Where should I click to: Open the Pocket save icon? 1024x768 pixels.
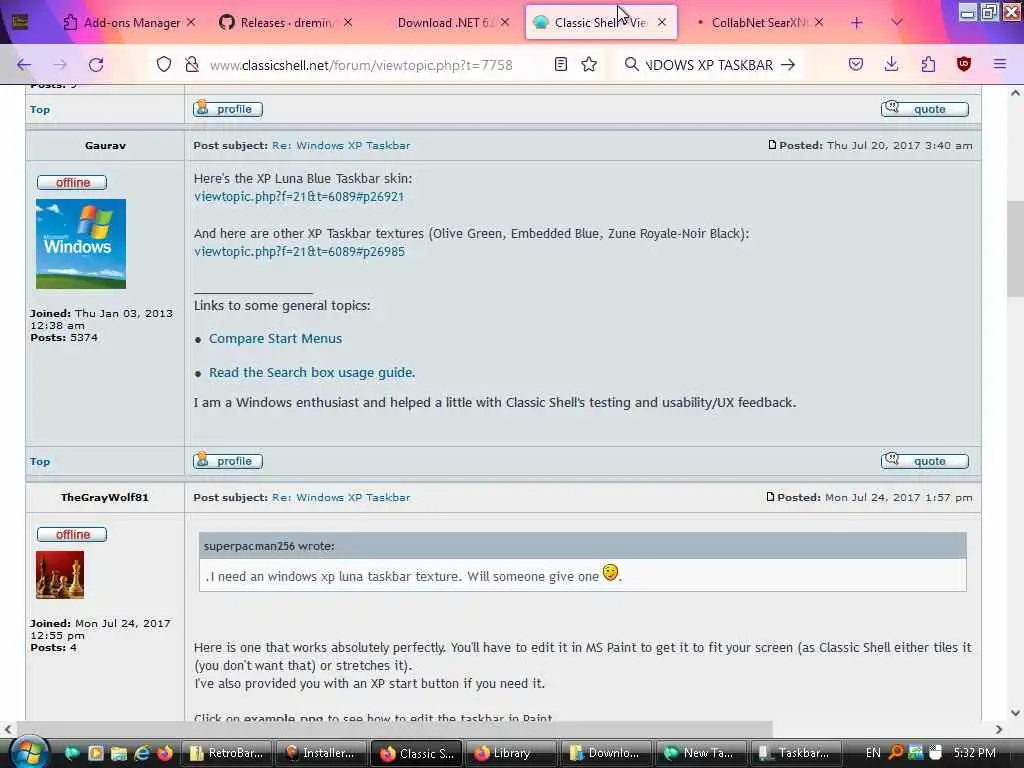tap(856, 64)
